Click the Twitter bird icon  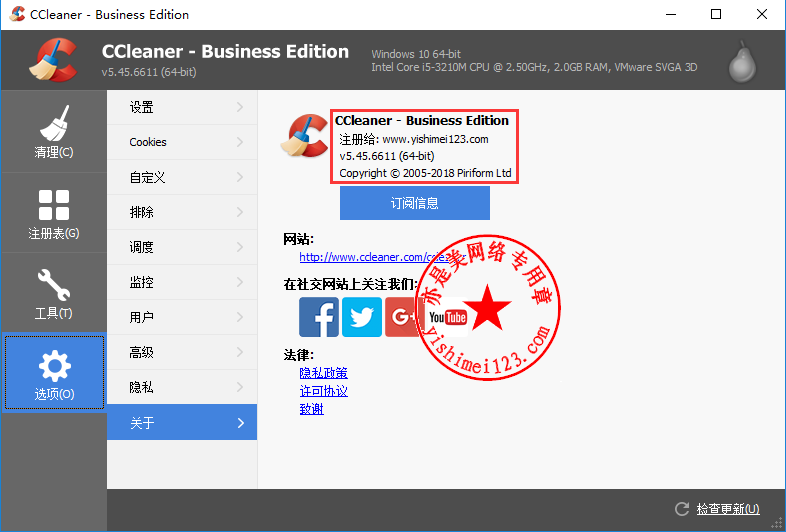(x=362, y=317)
